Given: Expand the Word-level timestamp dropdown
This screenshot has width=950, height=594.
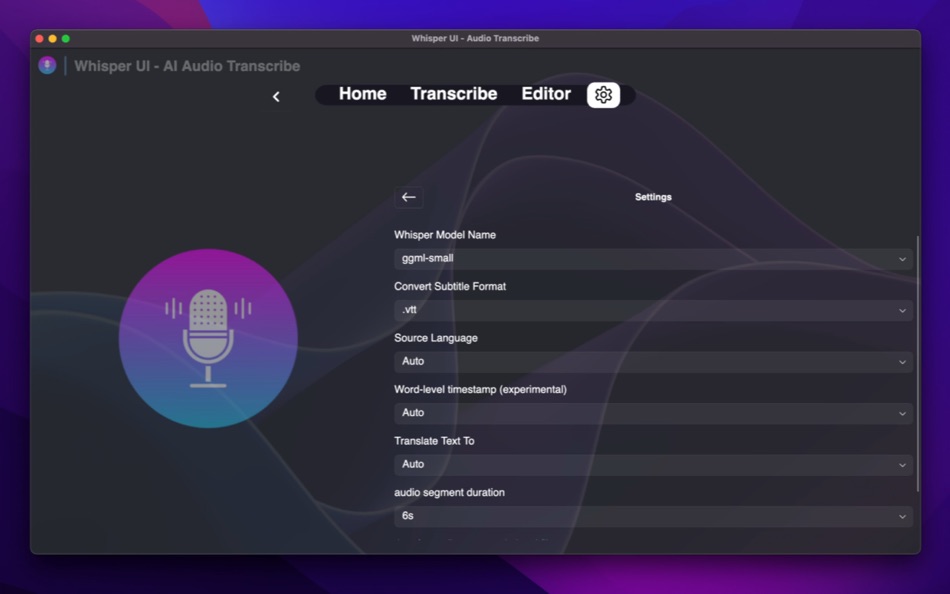Looking at the screenshot, I should (652, 413).
